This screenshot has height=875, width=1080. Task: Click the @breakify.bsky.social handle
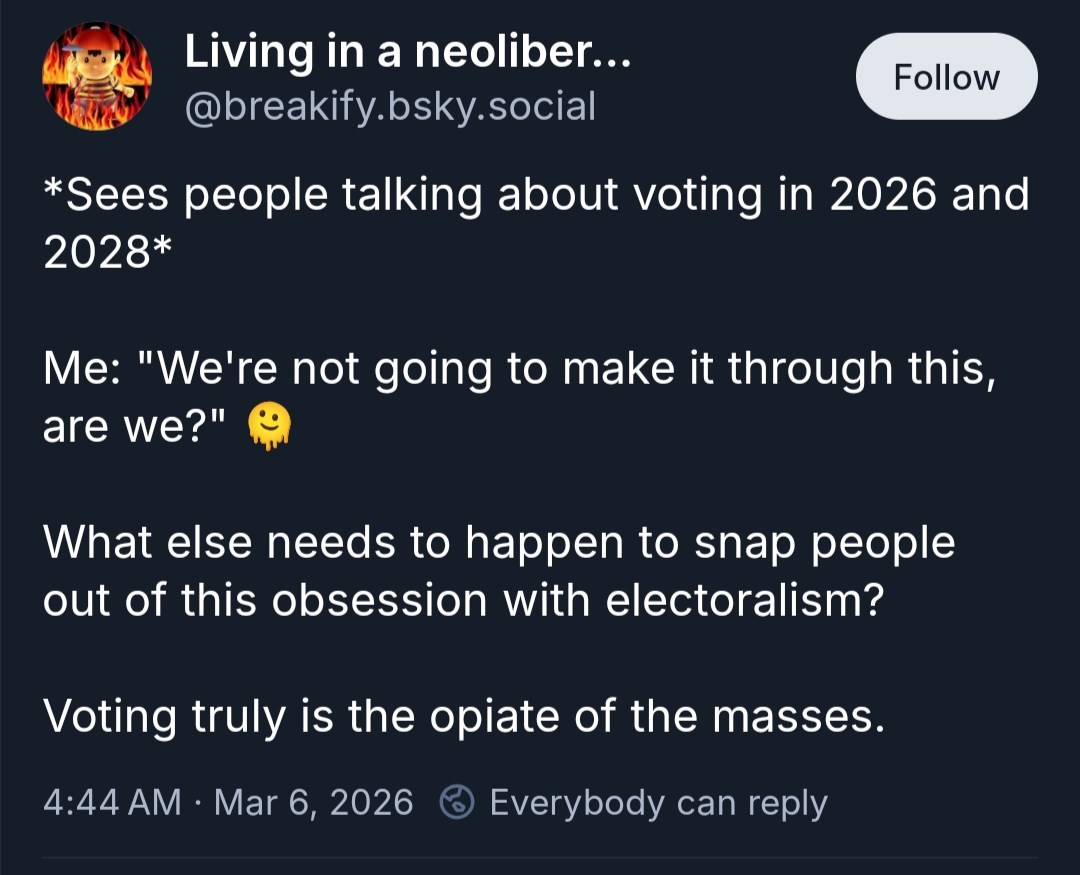click(x=390, y=105)
